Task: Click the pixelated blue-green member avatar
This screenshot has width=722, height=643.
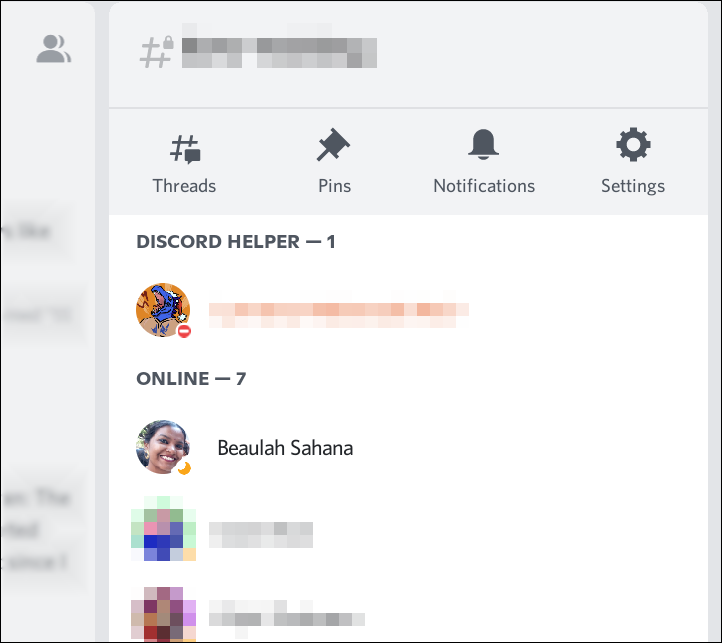Action: tap(163, 528)
